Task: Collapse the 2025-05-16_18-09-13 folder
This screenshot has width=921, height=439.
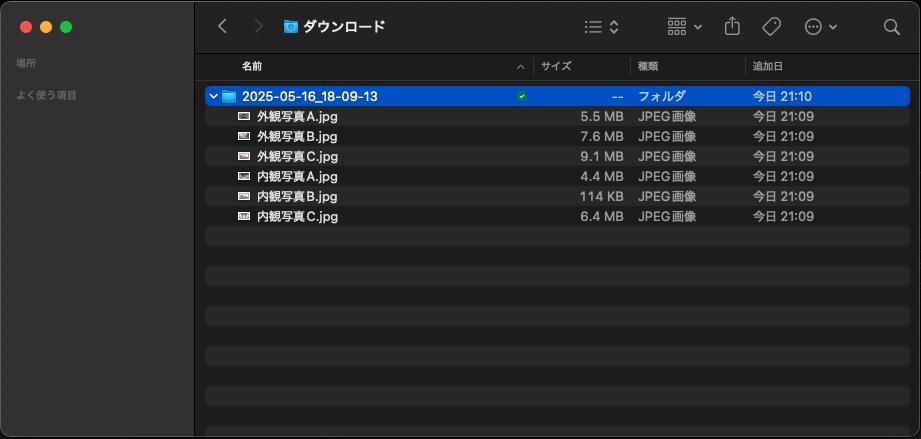Action: pos(213,96)
